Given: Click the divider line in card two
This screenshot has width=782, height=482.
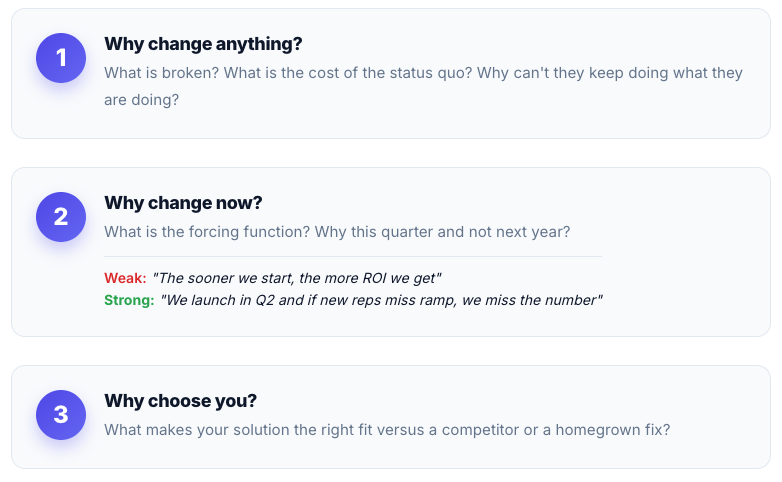Looking at the screenshot, I should pyautogui.click(x=353, y=256).
